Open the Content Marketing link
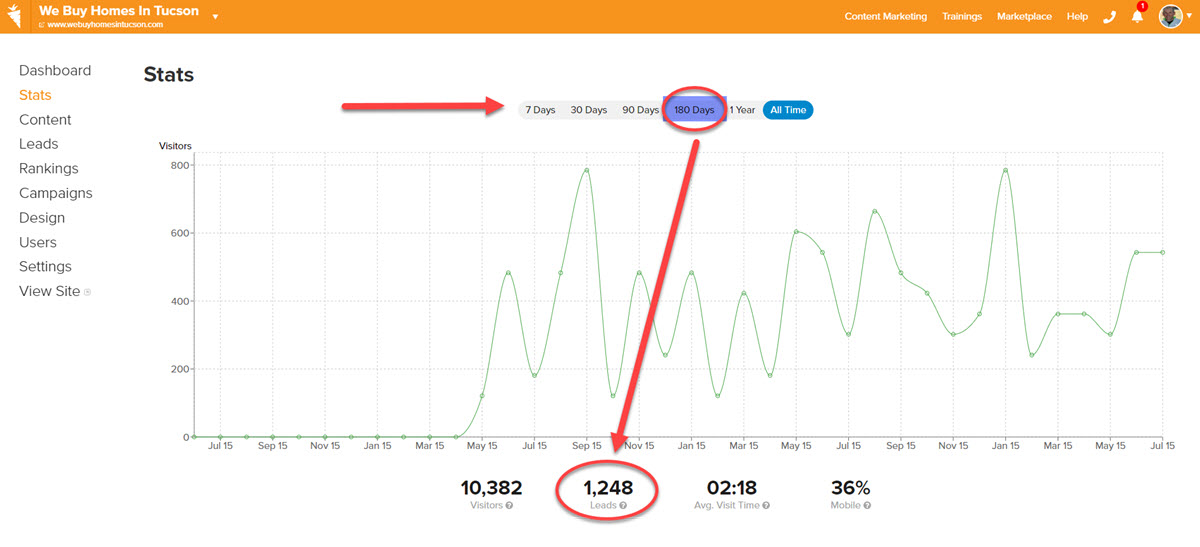 (x=885, y=17)
